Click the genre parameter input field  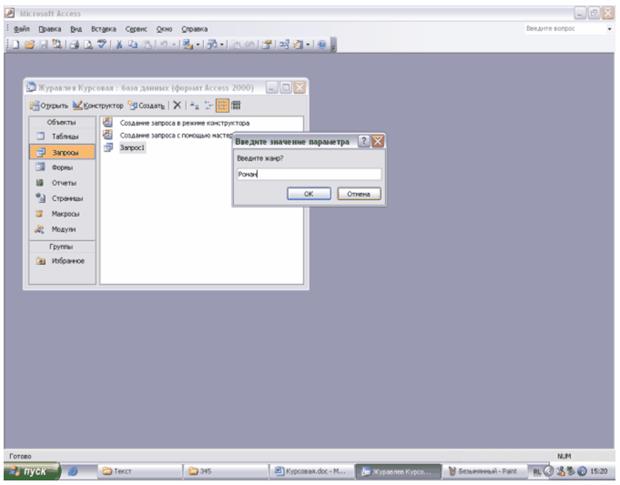tap(309, 174)
